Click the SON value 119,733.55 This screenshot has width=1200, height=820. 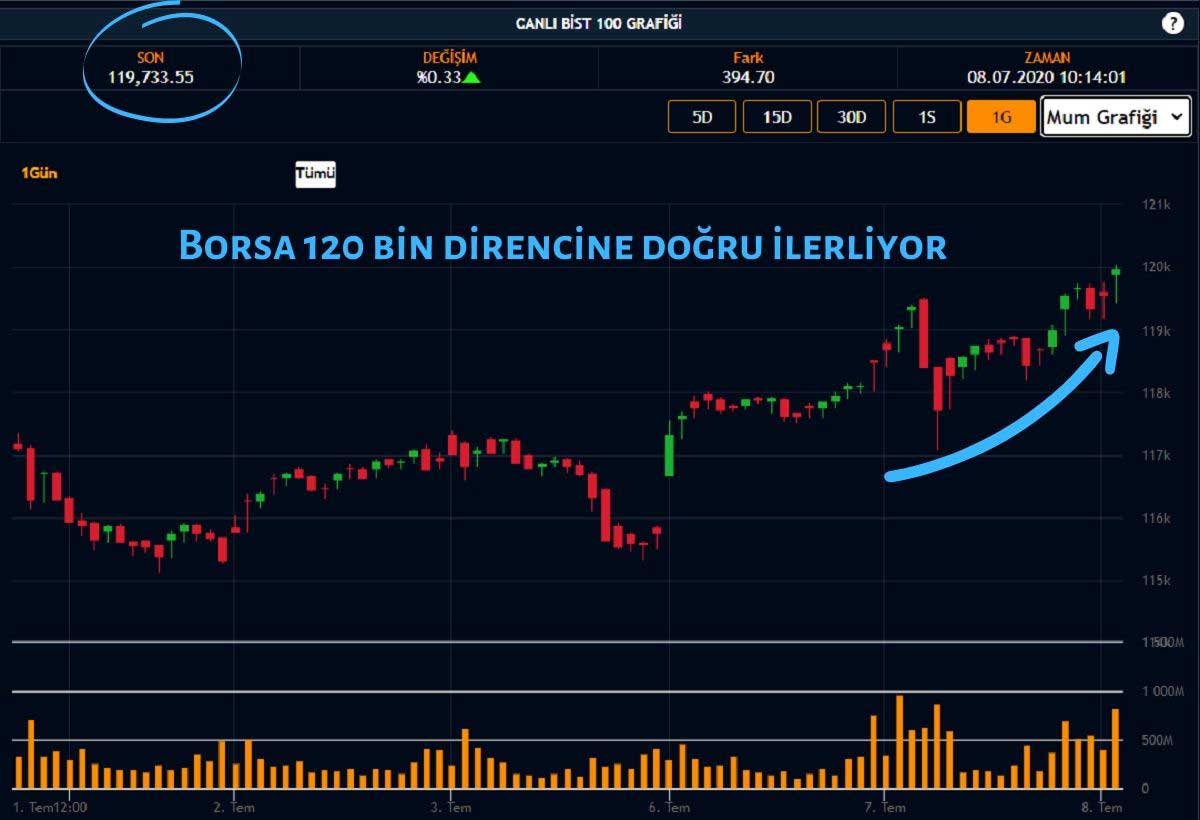(x=151, y=77)
